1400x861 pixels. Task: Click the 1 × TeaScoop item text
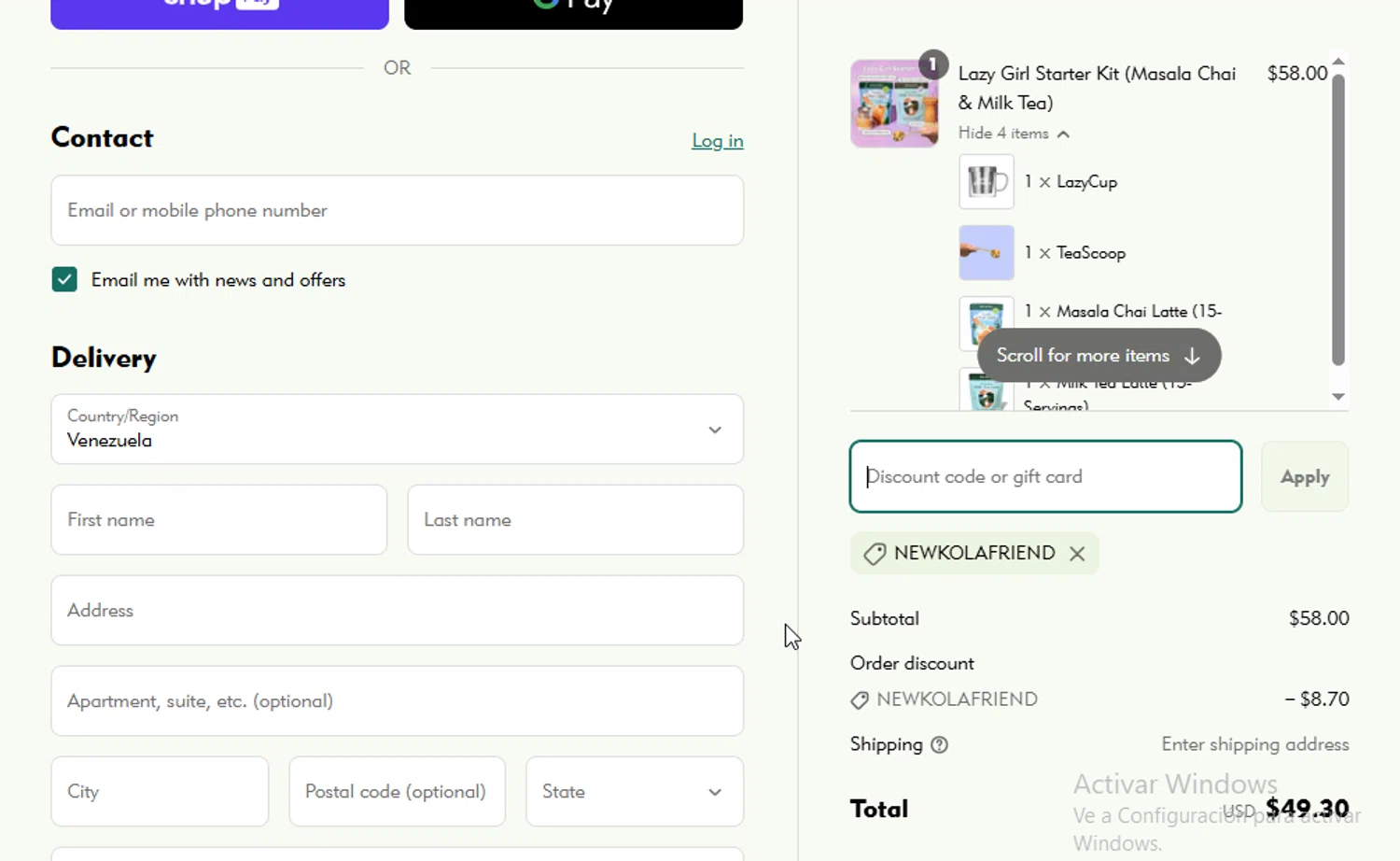1074,253
